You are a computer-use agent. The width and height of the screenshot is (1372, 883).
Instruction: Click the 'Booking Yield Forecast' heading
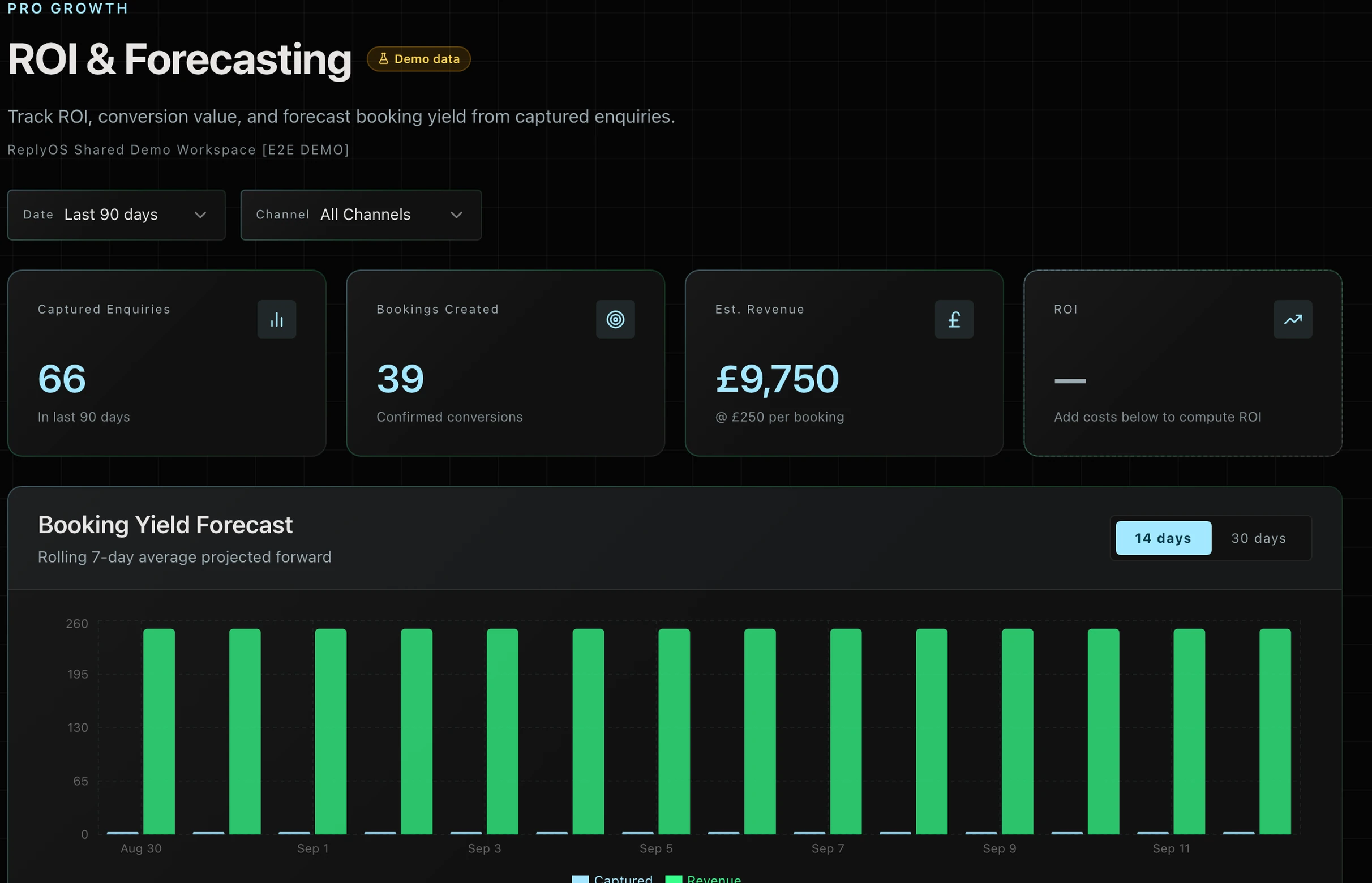coord(165,525)
